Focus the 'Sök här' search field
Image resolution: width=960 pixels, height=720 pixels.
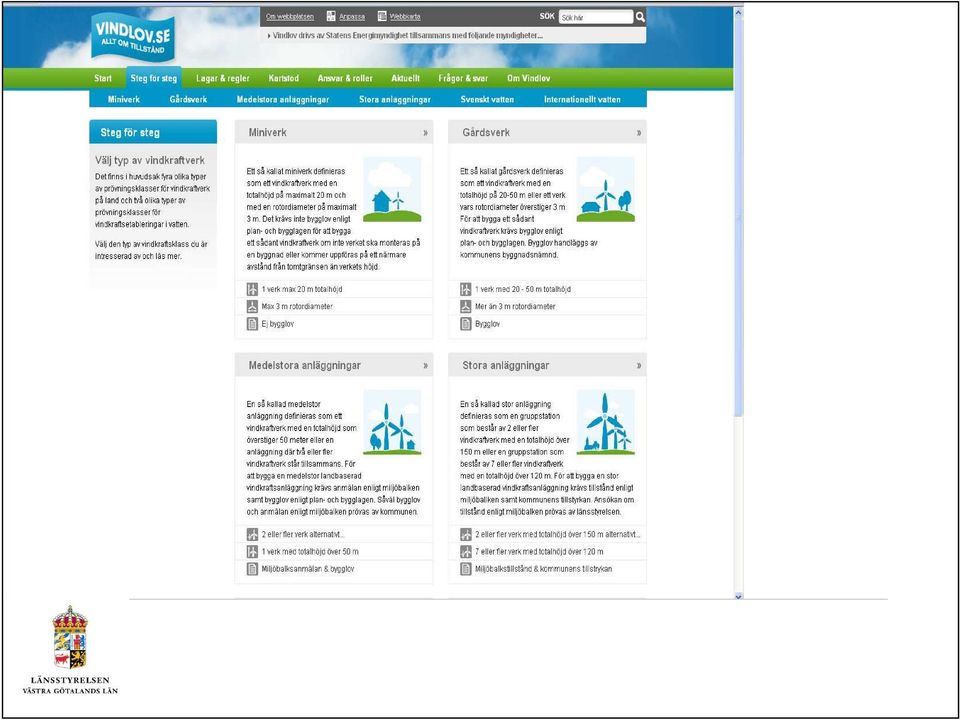[x=596, y=17]
